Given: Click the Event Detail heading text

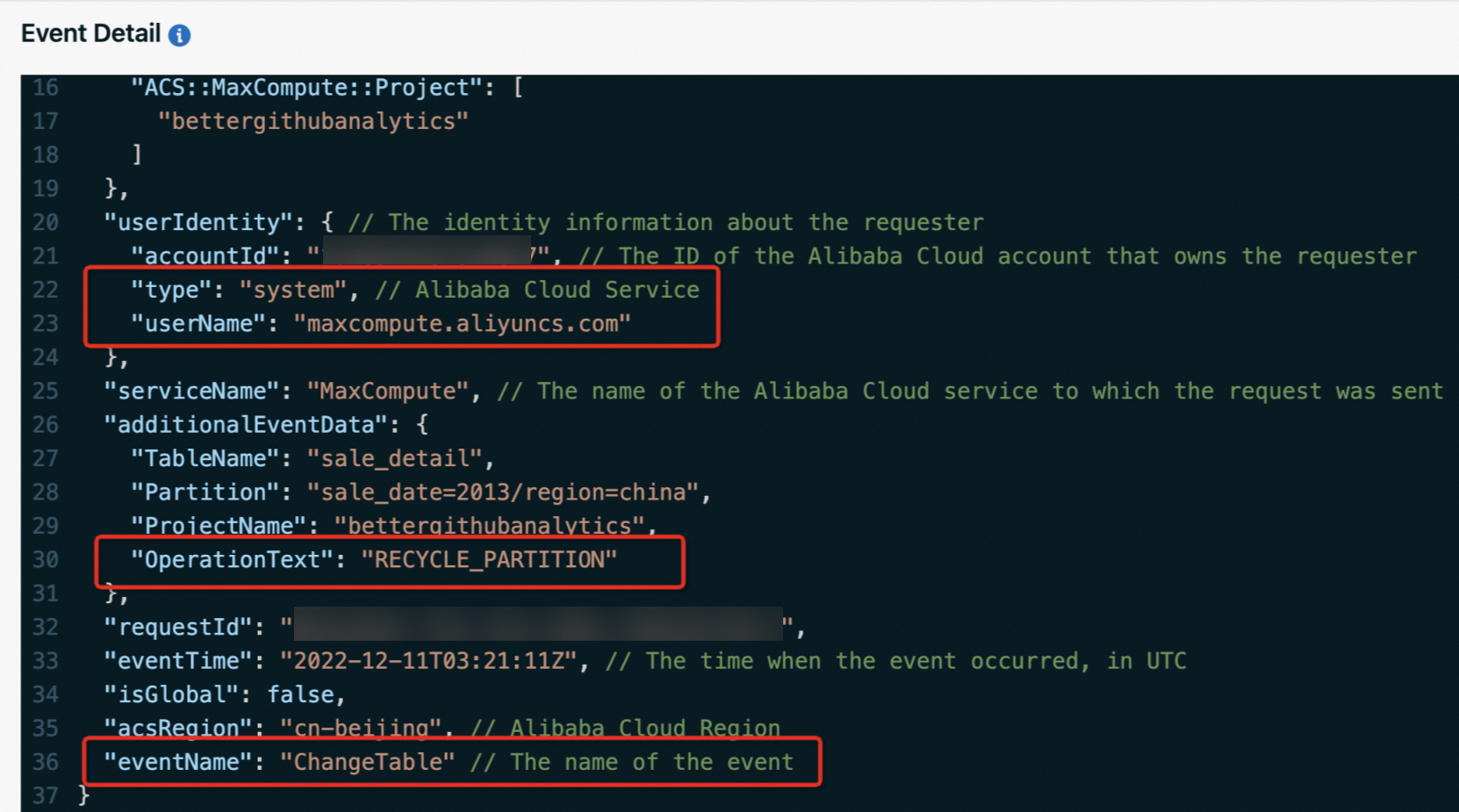Looking at the screenshot, I should coord(90,34).
